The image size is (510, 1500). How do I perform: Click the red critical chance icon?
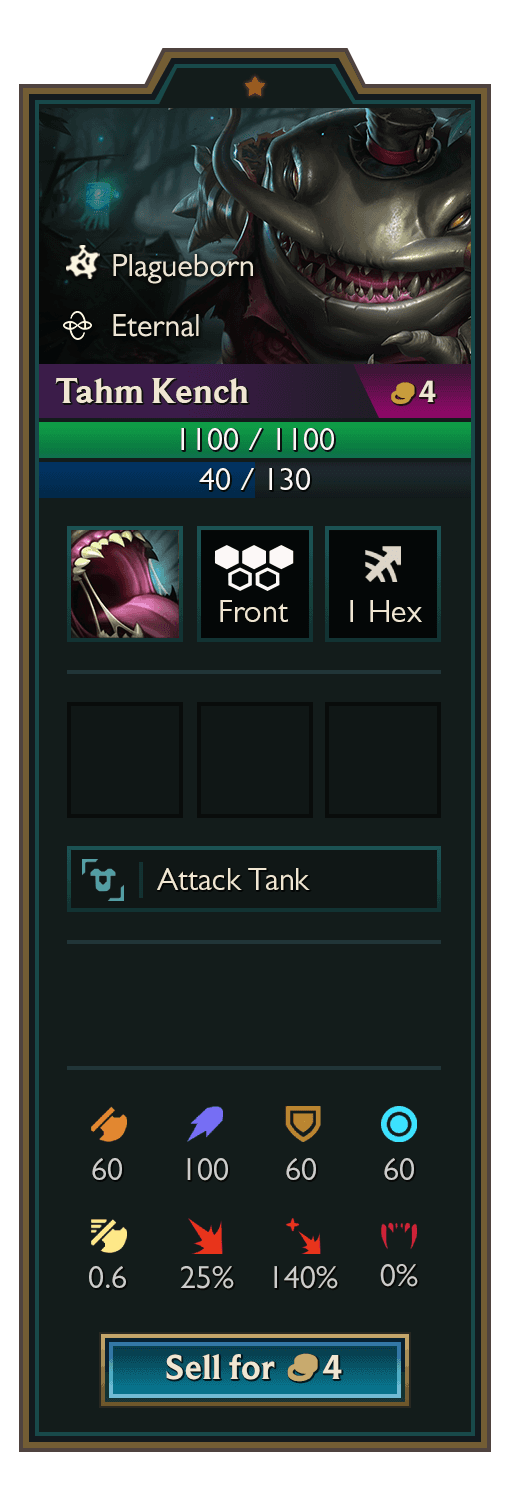click(206, 1236)
